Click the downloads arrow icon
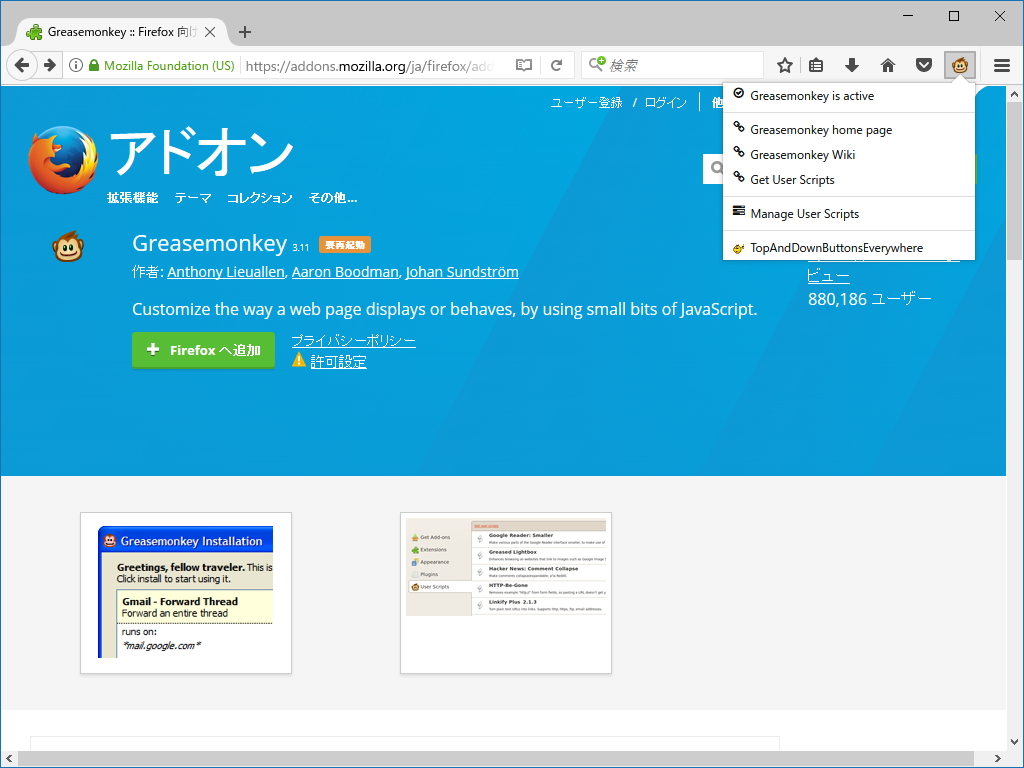 click(x=851, y=64)
